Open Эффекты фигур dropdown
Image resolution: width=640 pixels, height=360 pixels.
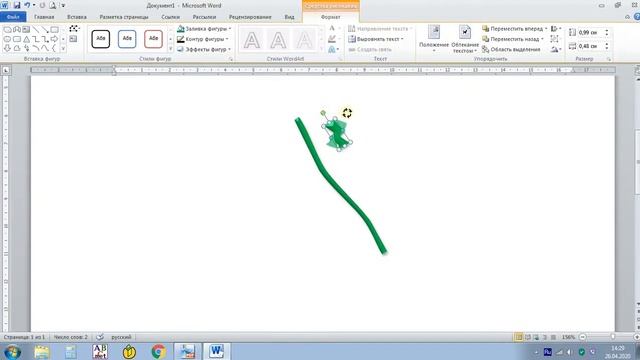[x=204, y=49]
